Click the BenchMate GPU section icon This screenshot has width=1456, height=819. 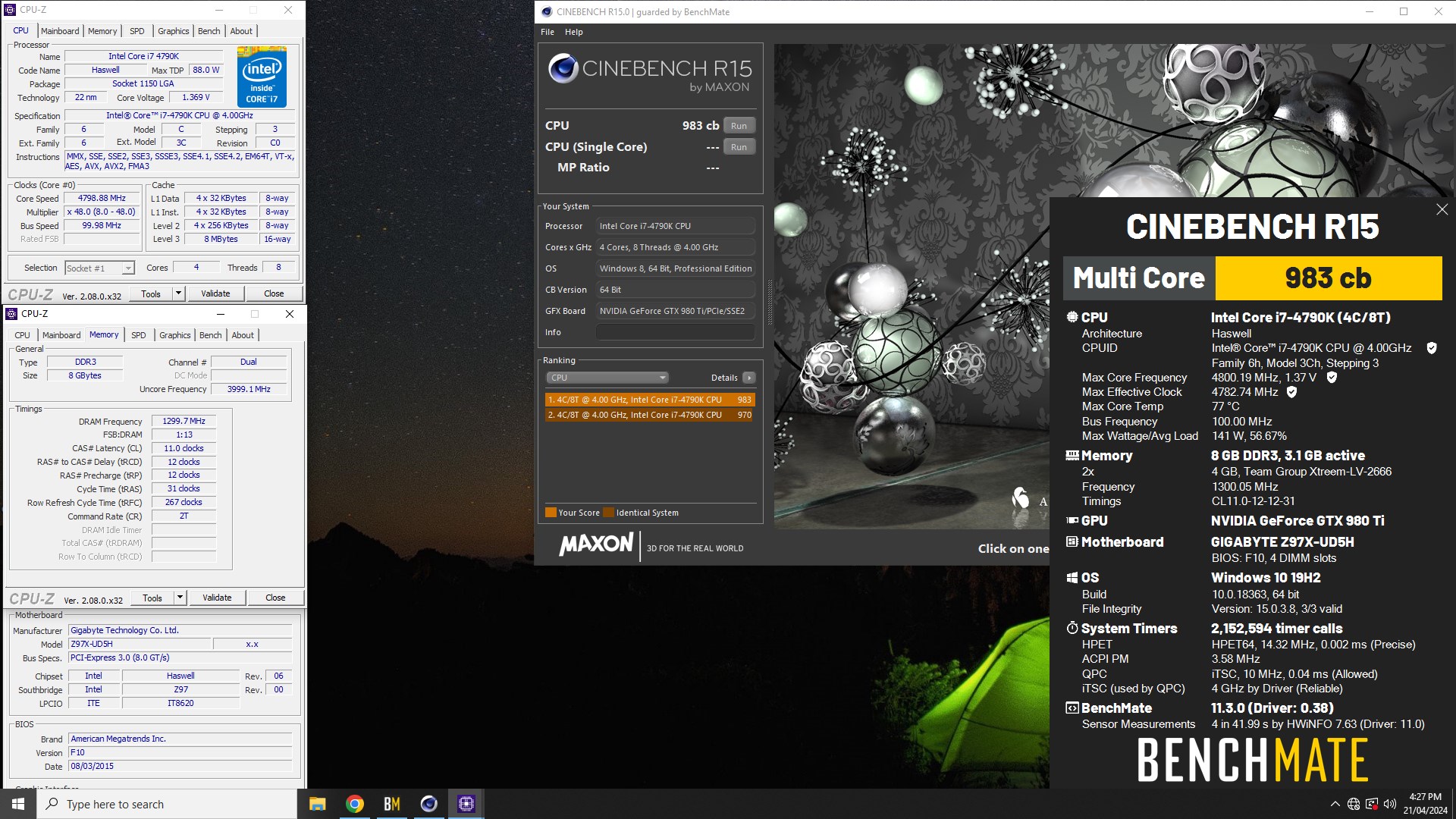coord(1072,521)
